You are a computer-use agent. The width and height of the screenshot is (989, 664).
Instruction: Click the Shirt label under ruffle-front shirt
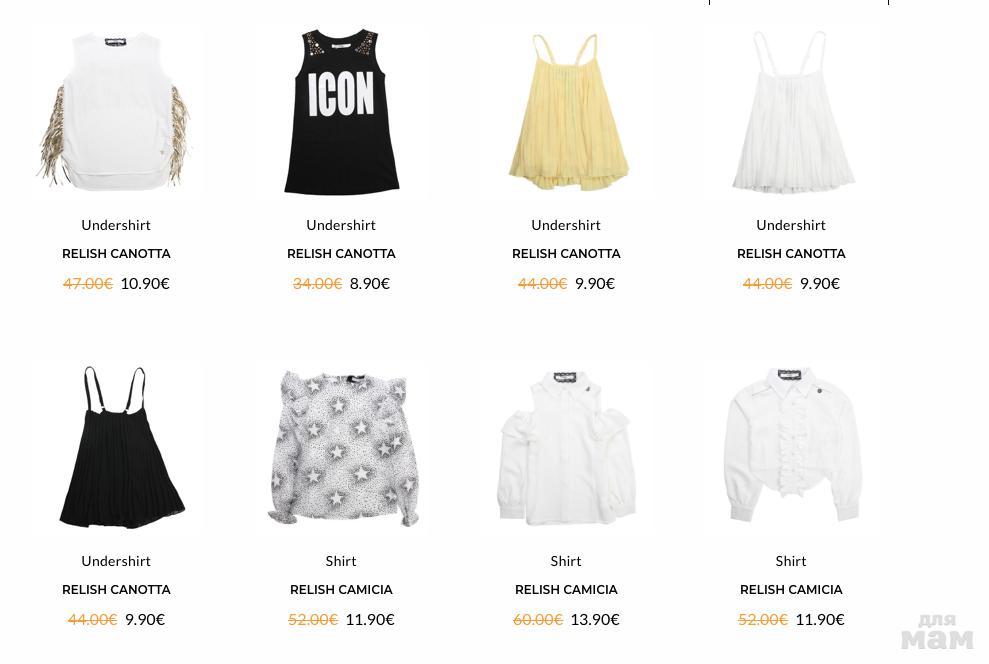(x=791, y=561)
